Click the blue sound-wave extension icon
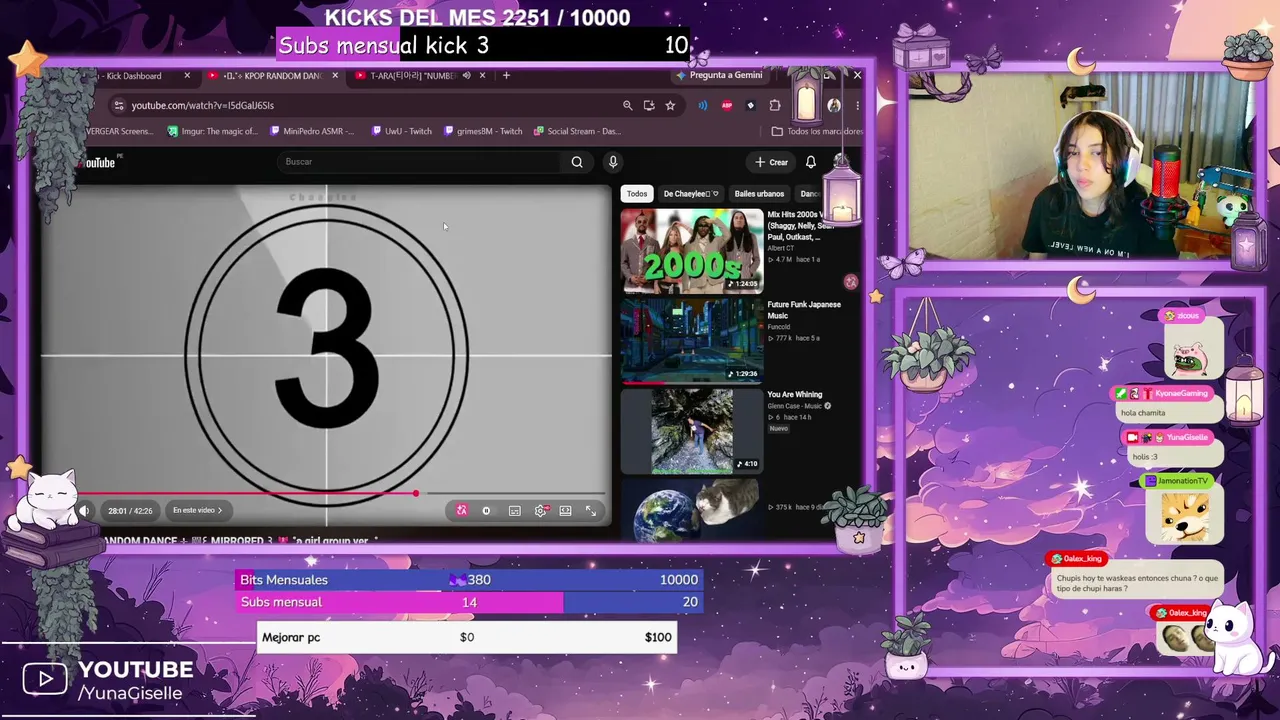The height and width of the screenshot is (720, 1280). (703, 105)
